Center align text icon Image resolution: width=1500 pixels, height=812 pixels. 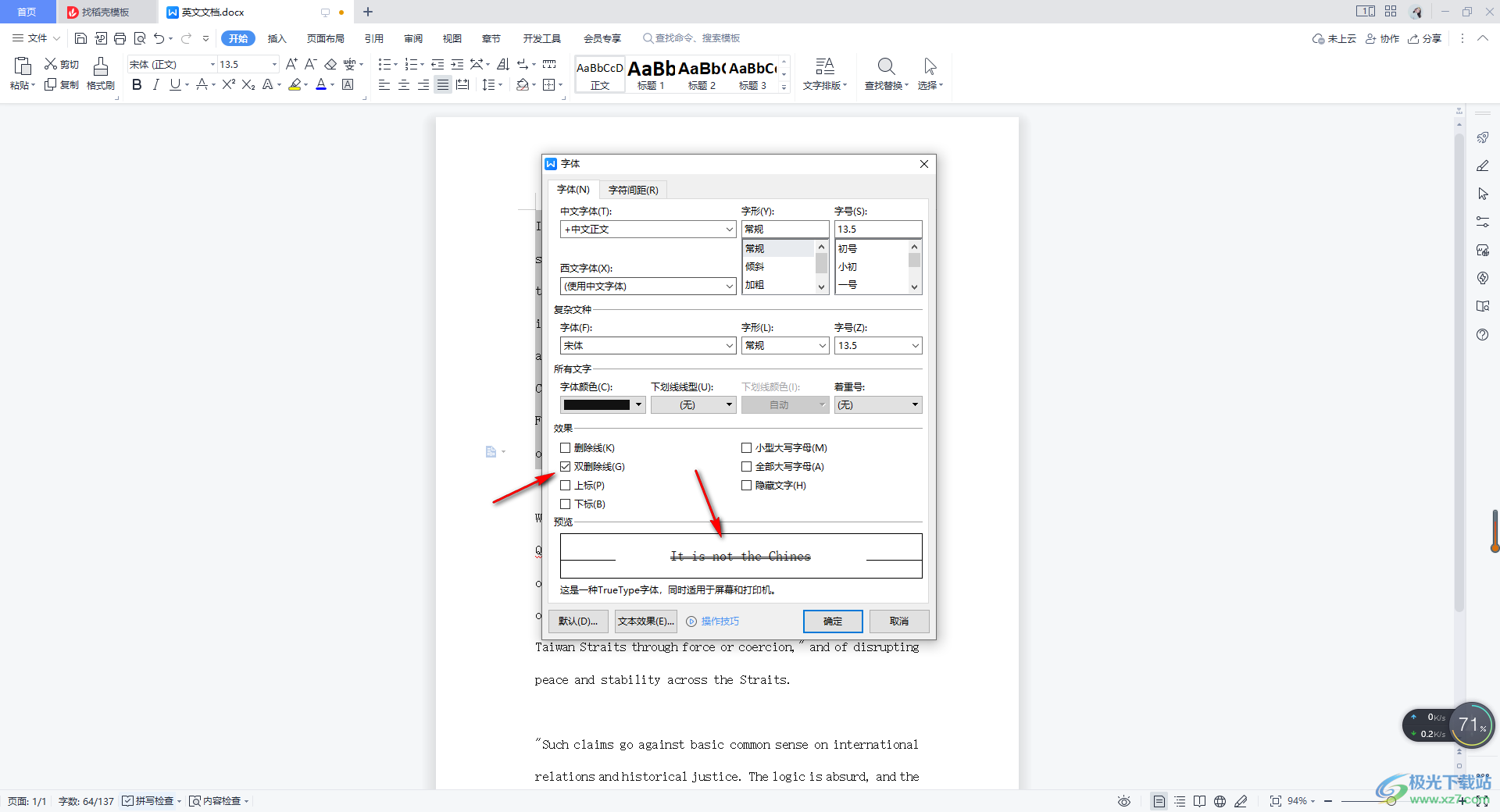click(x=404, y=85)
